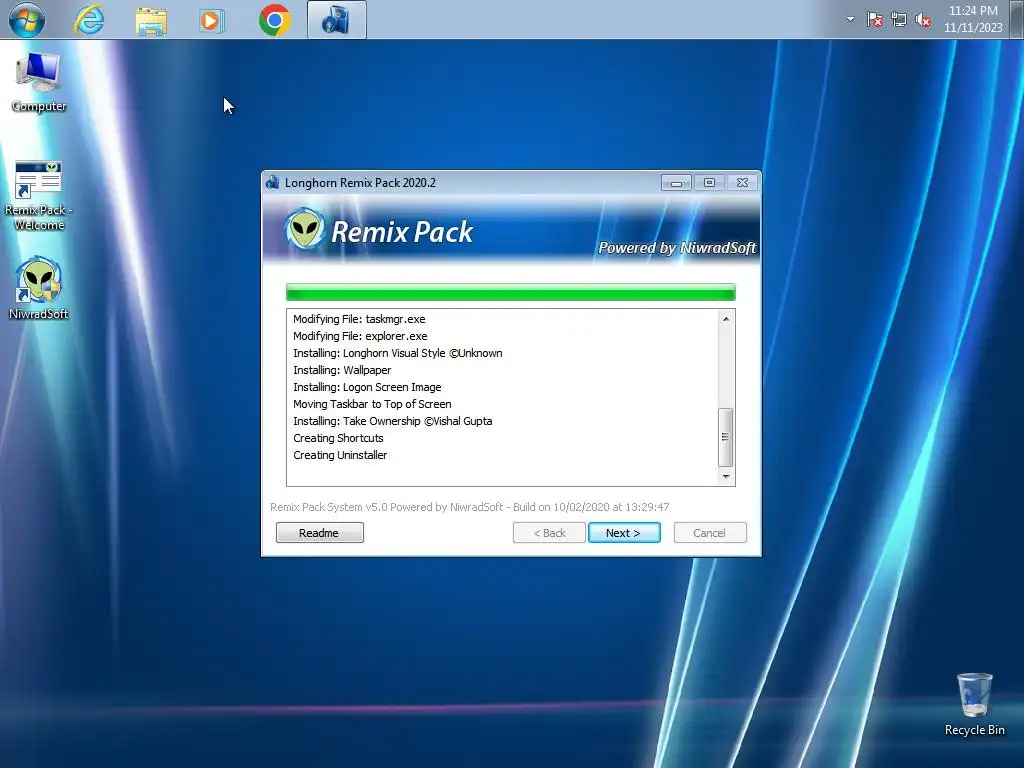
Task: Click the green installation progress bar
Action: [x=511, y=292]
